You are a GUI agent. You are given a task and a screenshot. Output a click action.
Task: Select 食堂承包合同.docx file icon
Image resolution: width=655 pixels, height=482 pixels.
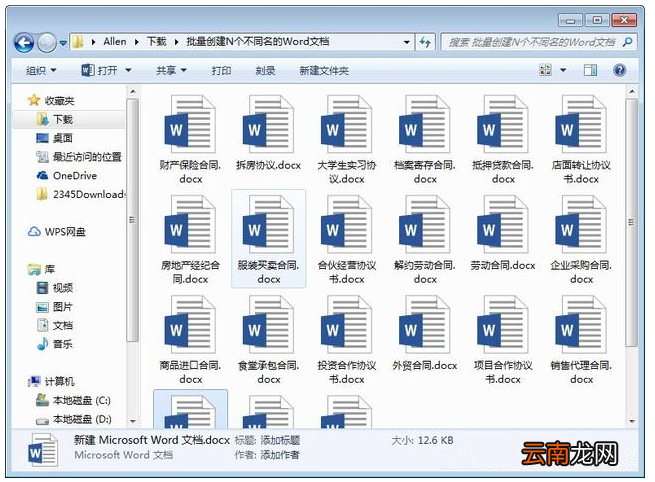click(268, 325)
